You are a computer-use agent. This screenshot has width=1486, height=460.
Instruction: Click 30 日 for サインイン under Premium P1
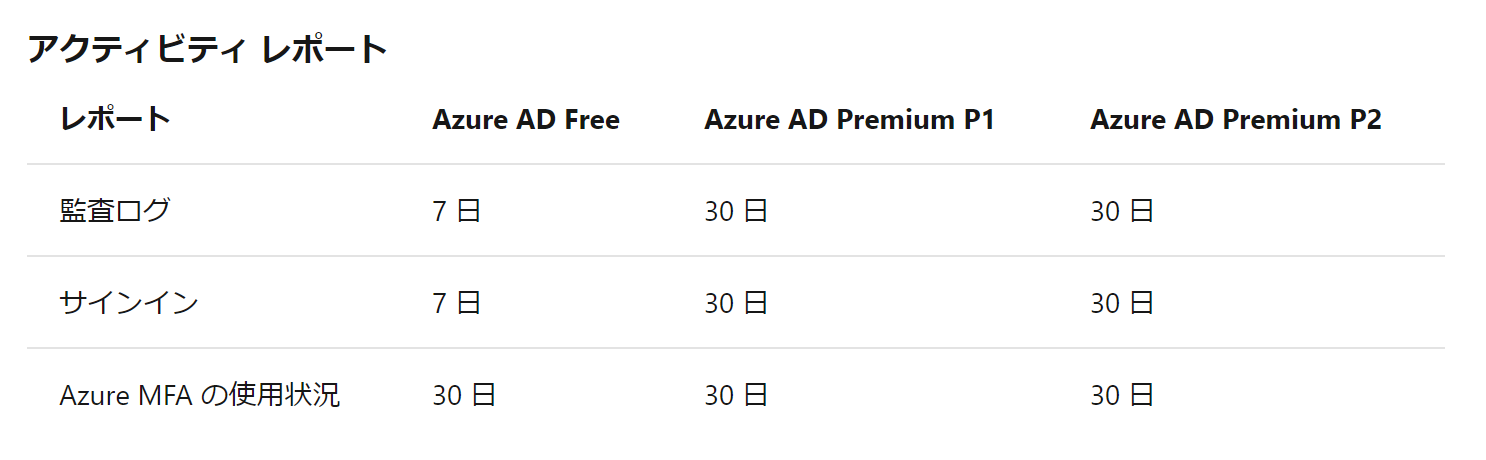[x=736, y=303]
